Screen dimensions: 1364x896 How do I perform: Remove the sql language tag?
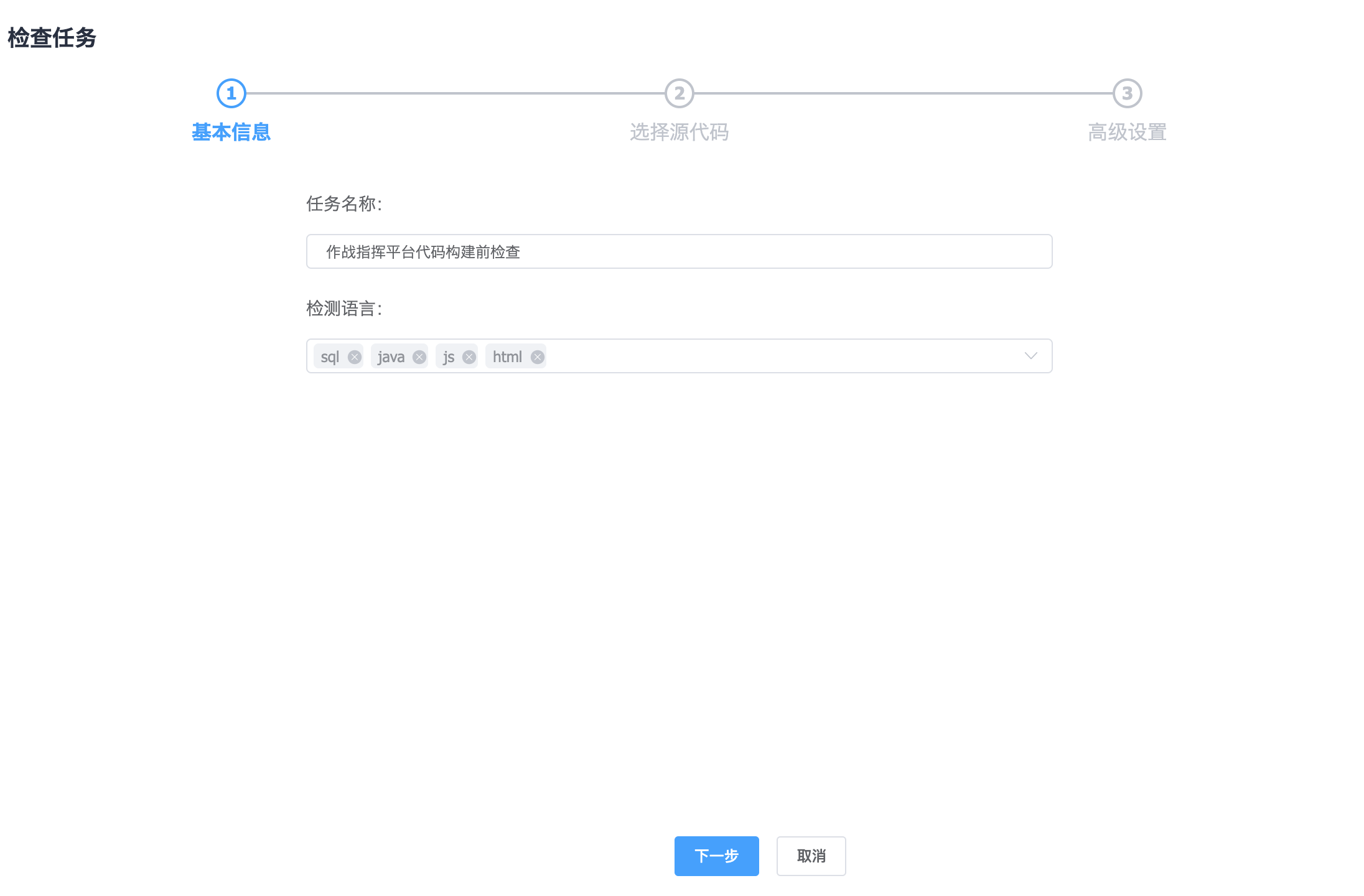[x=355, y=357]
